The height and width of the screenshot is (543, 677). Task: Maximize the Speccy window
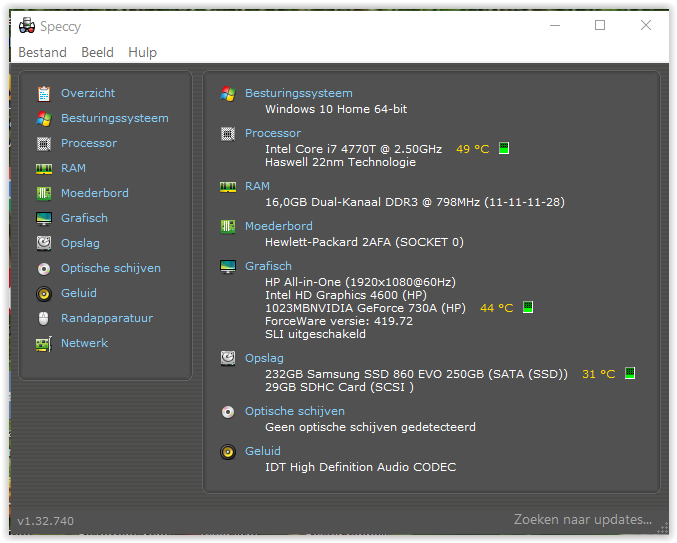600,25
